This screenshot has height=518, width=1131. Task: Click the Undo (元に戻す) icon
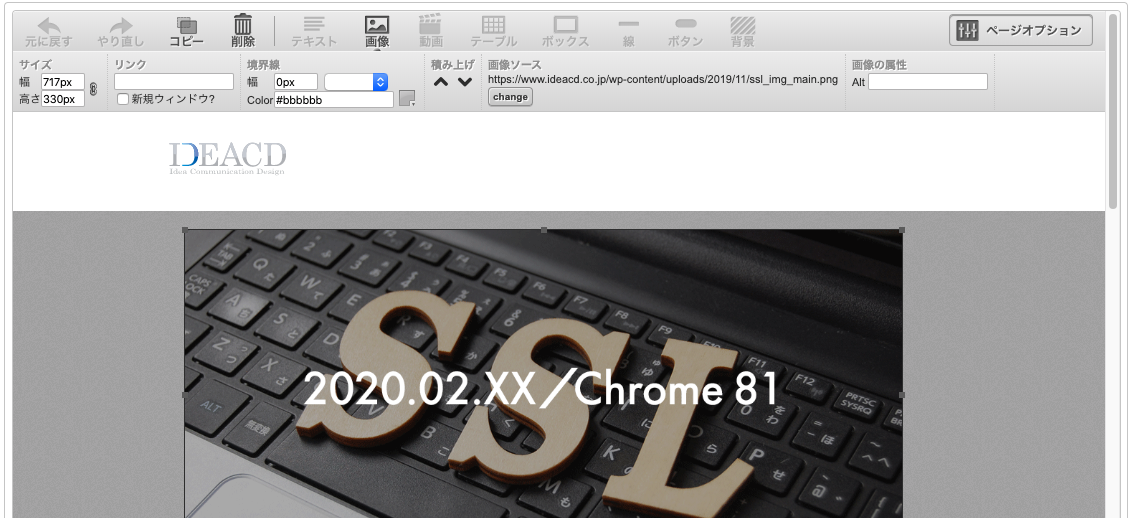(x=48, y=32)
